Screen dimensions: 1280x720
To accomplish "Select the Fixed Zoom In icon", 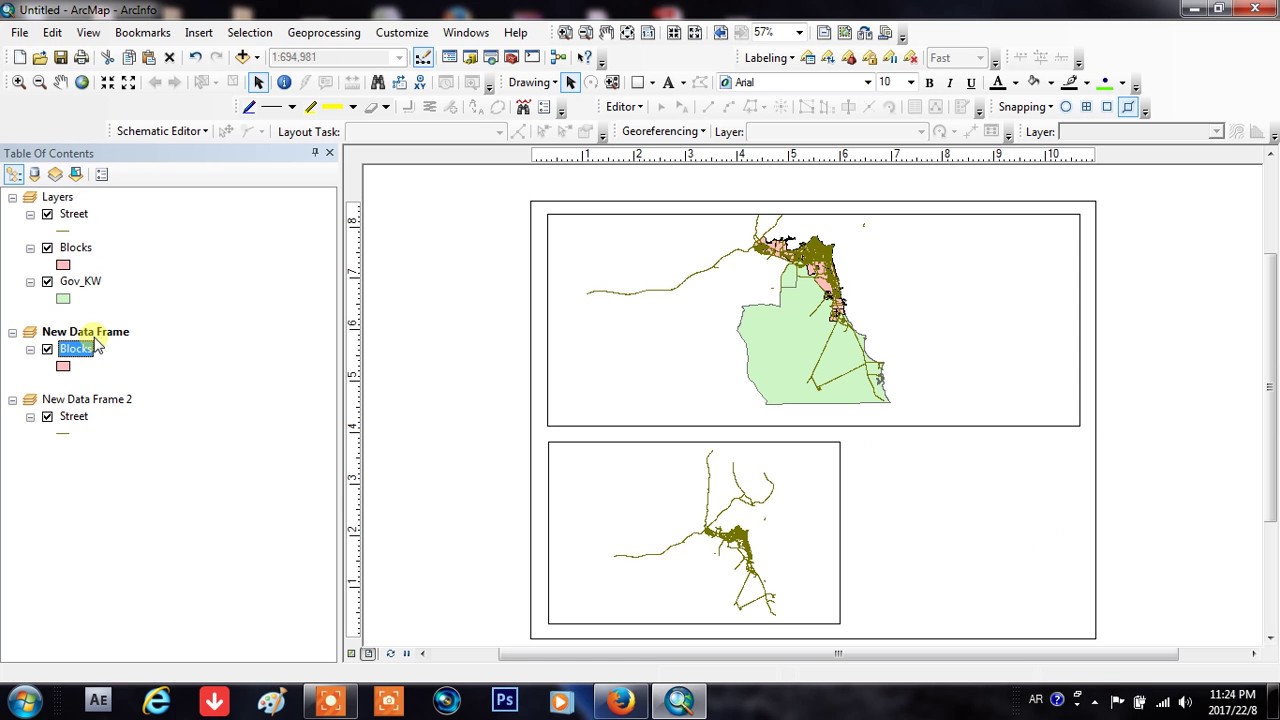I will [107, 83].
